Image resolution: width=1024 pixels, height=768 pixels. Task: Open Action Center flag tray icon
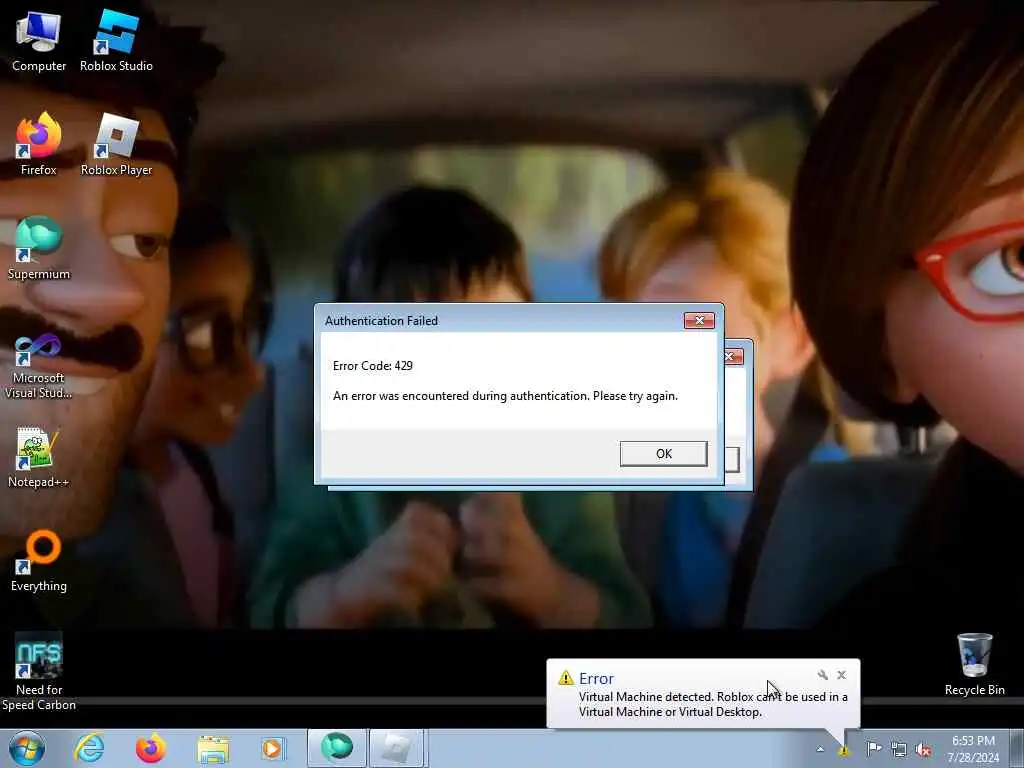[874, 749]
